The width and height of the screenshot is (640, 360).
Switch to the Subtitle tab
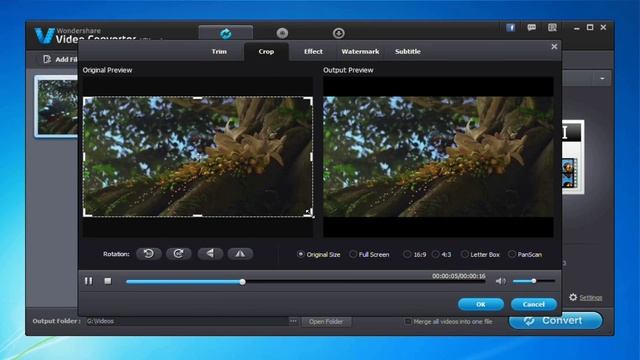coord(407,51)
